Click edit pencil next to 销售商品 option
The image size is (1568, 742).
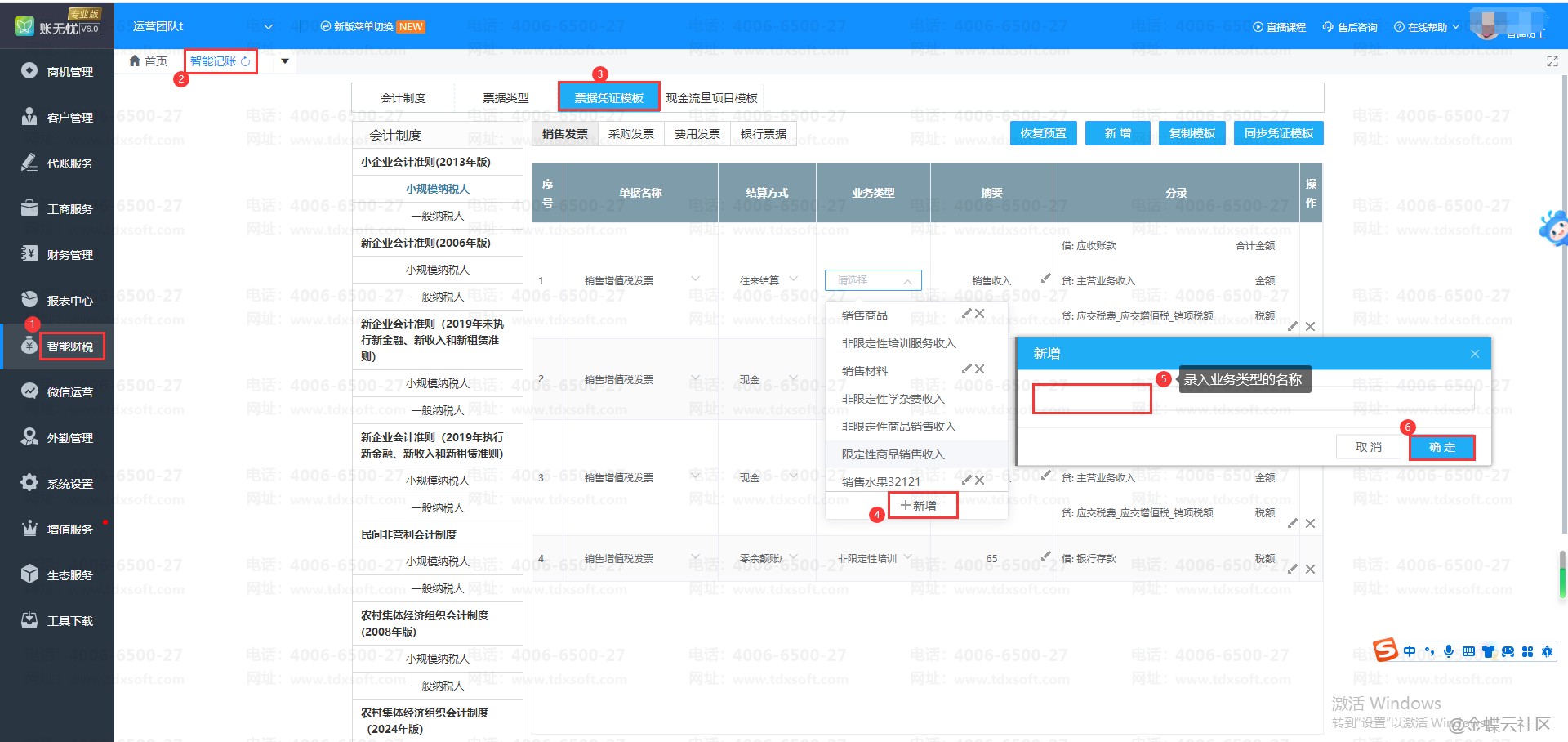[x=966, y=314]
